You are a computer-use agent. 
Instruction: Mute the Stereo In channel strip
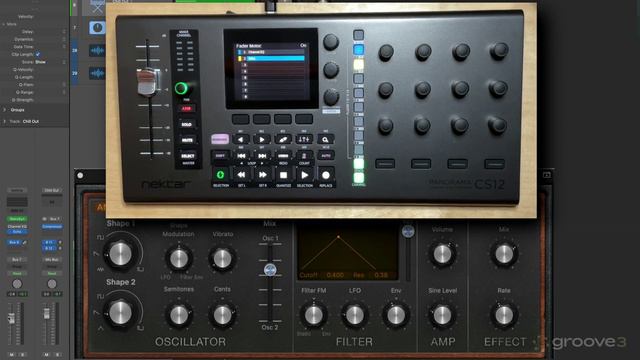point(12,354)
